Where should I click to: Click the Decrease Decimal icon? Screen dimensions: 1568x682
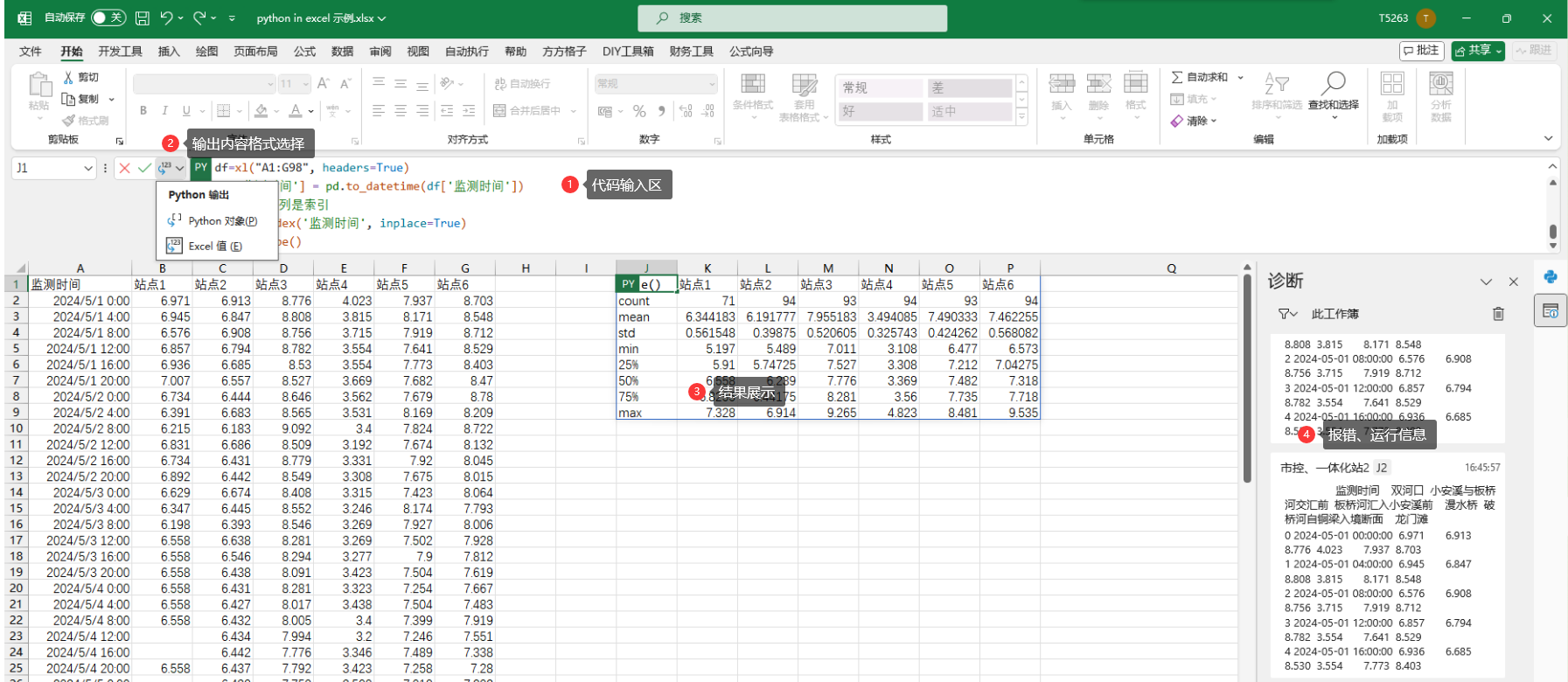[708, 111]
